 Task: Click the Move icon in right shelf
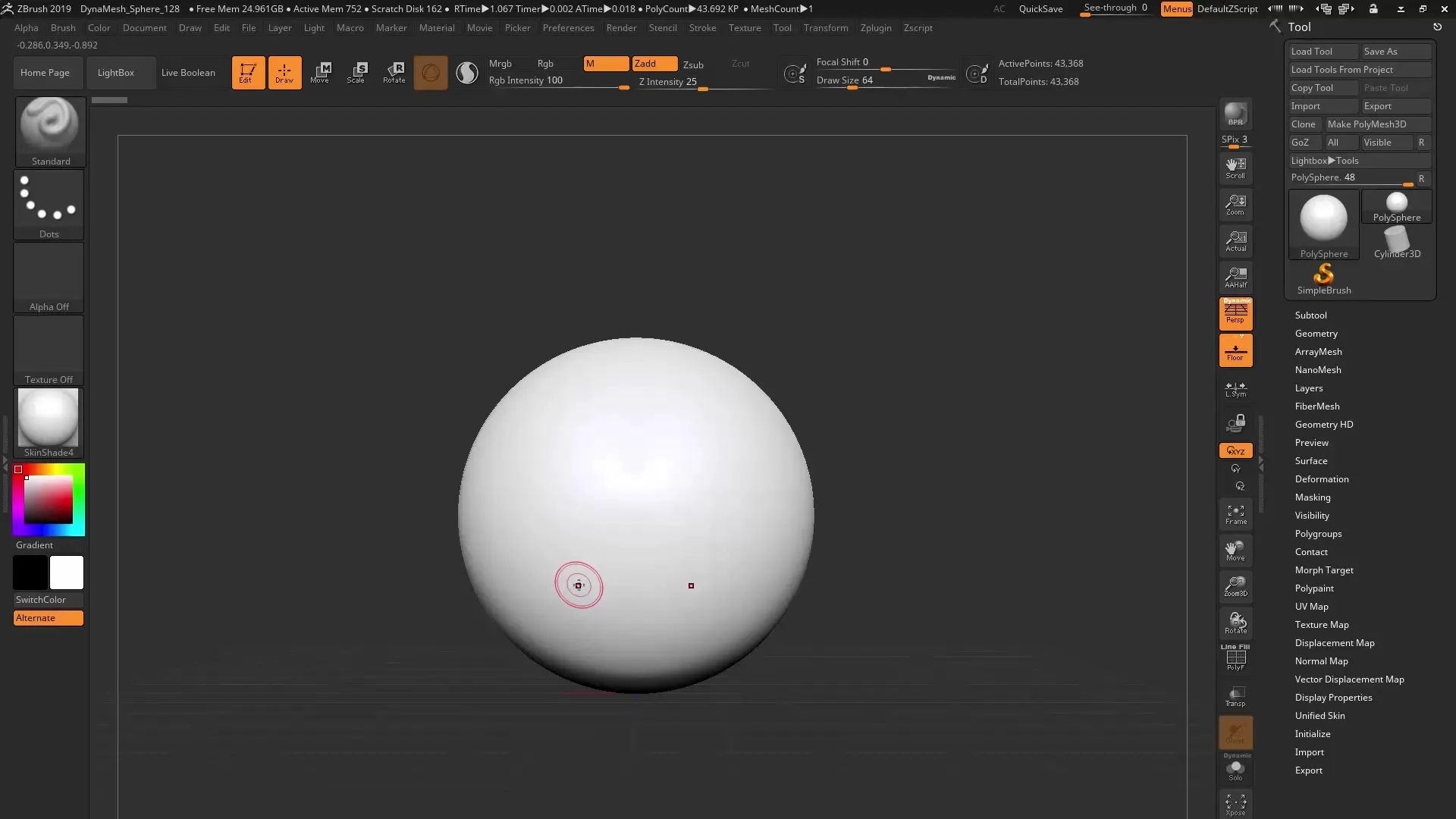(1235, 551)
